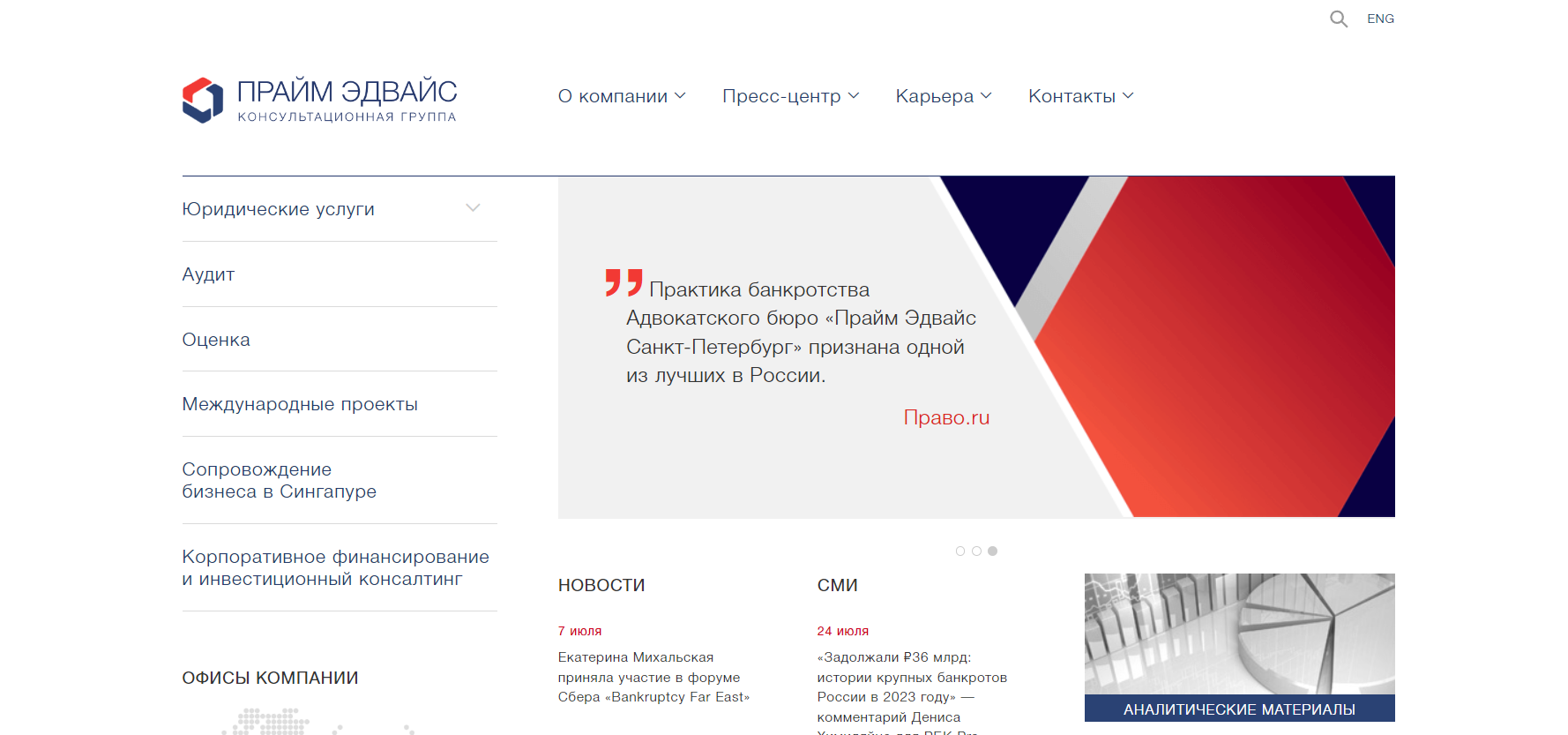Expand the Юридические услуги chevron arrow

(473, 208)
